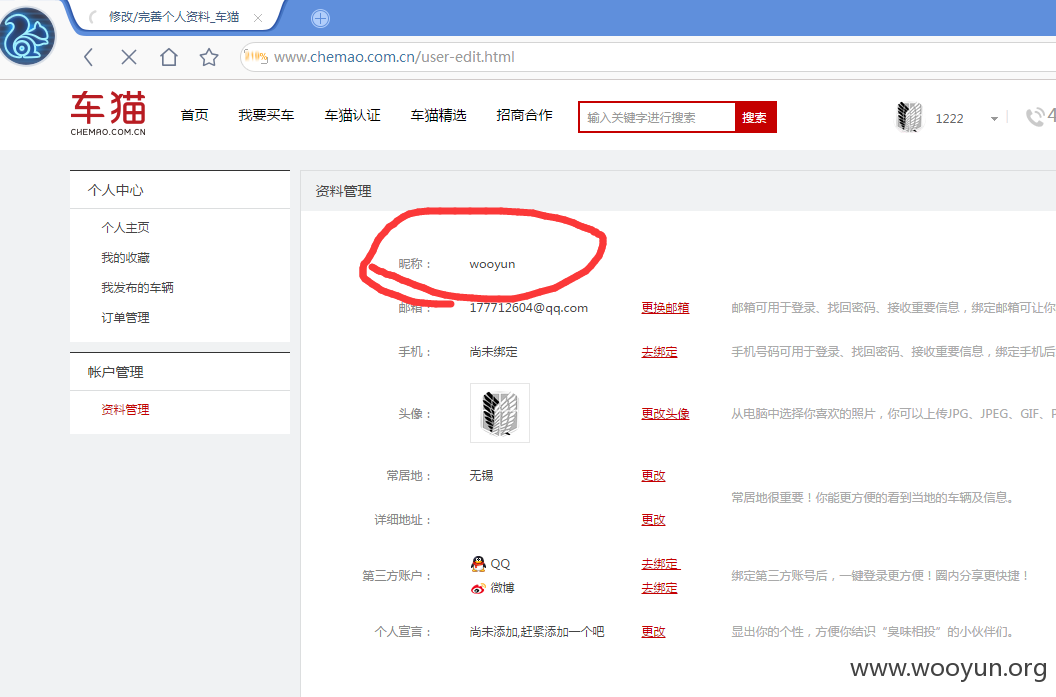Open browser home page icon
This screenshot has width=1056, height=697.
coord(168,57)
